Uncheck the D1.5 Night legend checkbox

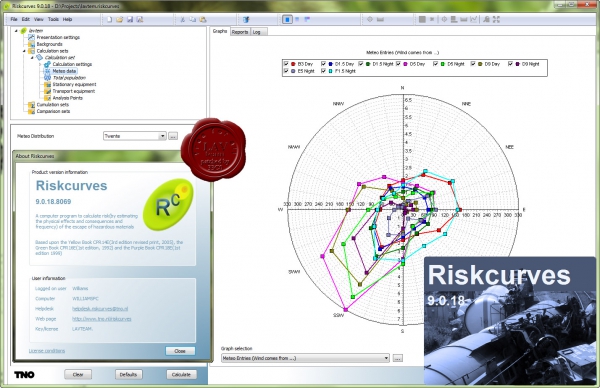361,64
